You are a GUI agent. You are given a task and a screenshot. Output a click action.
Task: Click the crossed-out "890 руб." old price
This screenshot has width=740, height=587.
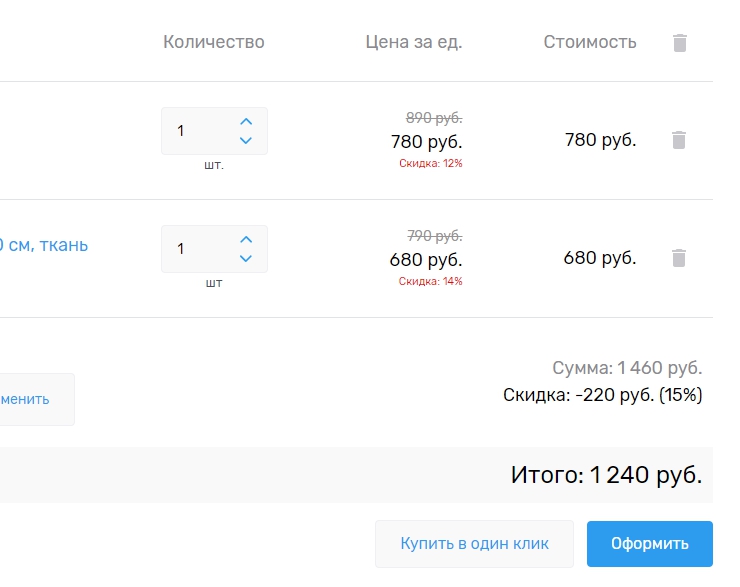[x=434, y=117]
